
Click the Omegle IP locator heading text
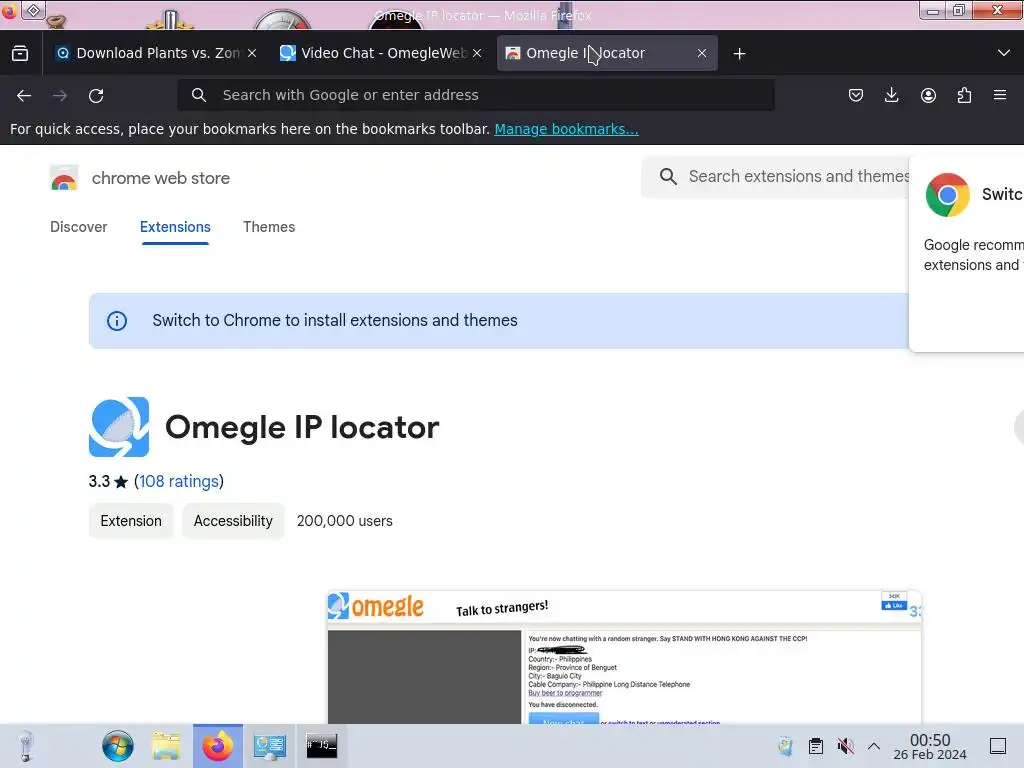point(302,428)
